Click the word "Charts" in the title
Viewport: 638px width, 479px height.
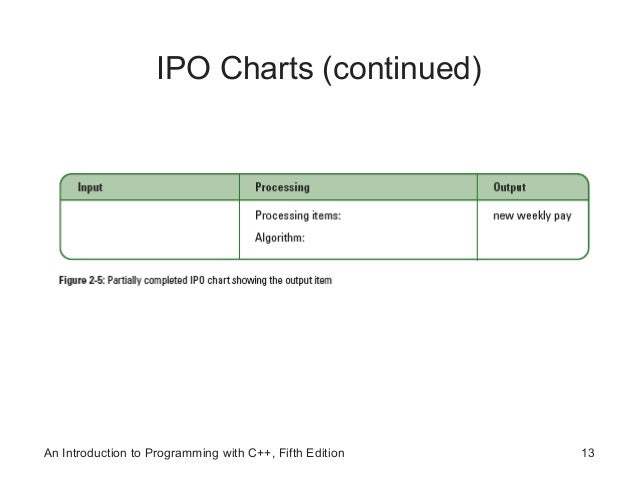pyautogui.click(x=267, y=68)
